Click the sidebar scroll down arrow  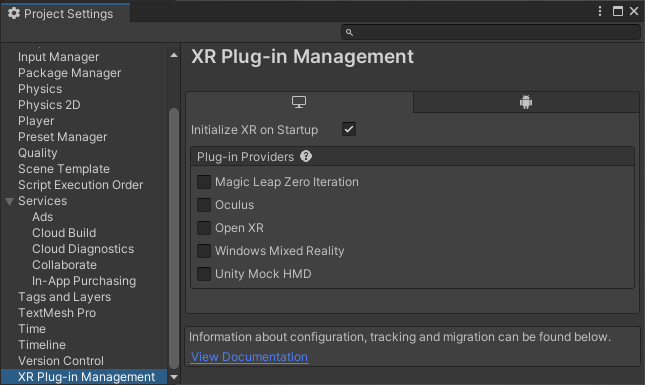pyautogui.click(x=174, y=377)
